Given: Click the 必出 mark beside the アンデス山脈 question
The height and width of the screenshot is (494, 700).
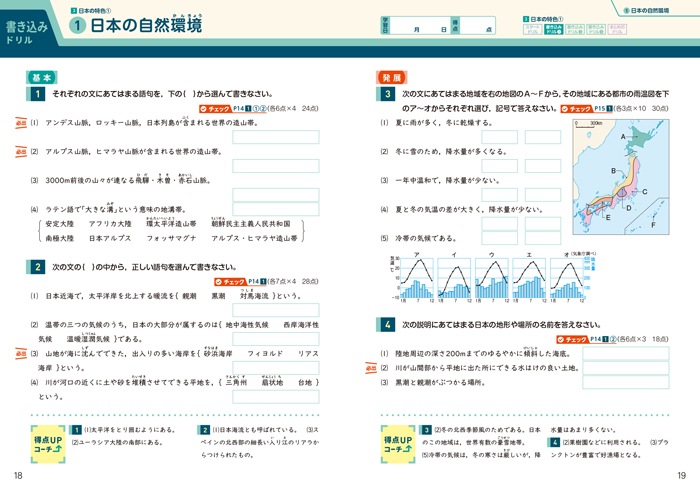Looking at the screenshot, I should tap(19, 123).
